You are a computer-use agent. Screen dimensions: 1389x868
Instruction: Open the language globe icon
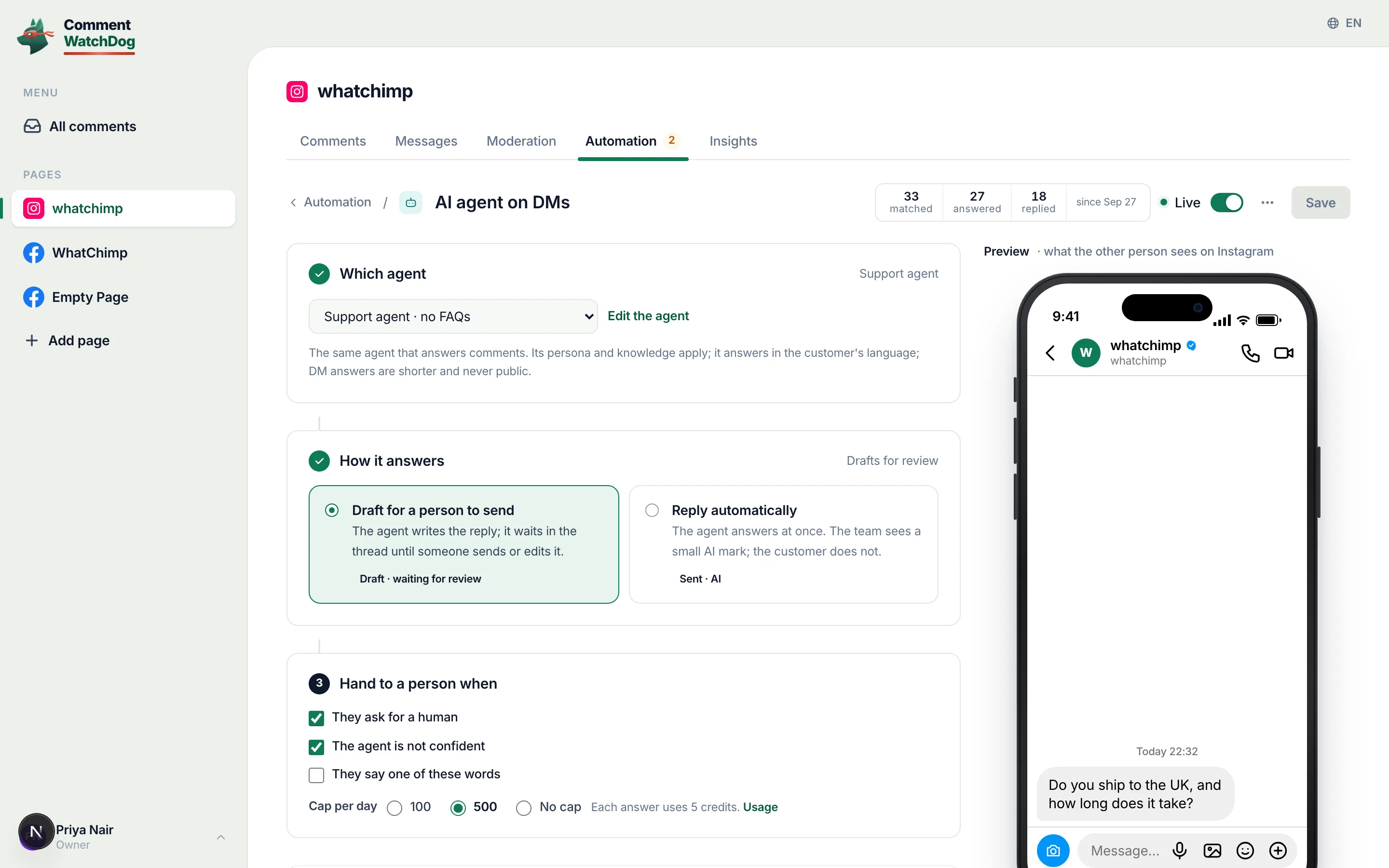click(x=1333, y=23)
